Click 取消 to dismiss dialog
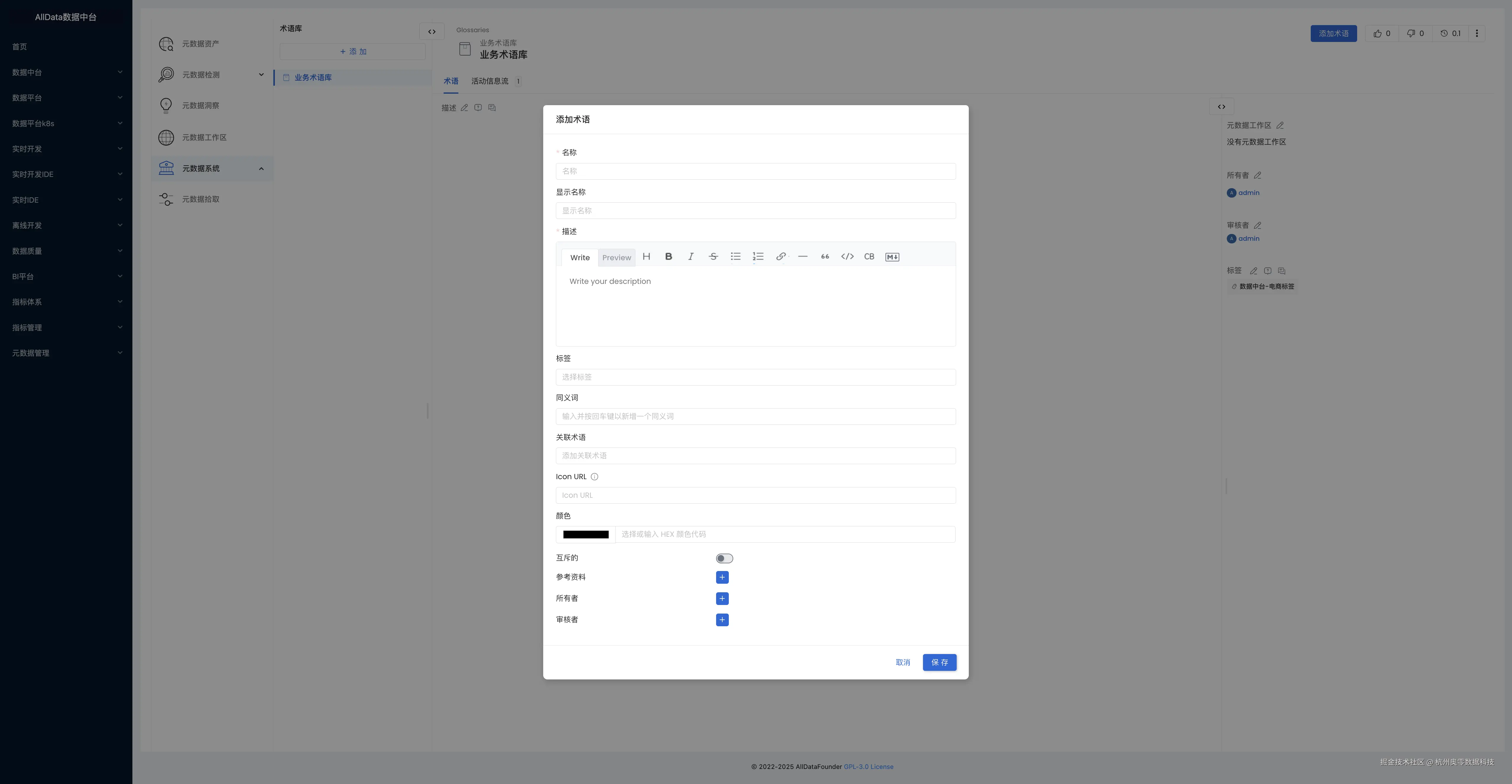 tap(902, 663)
